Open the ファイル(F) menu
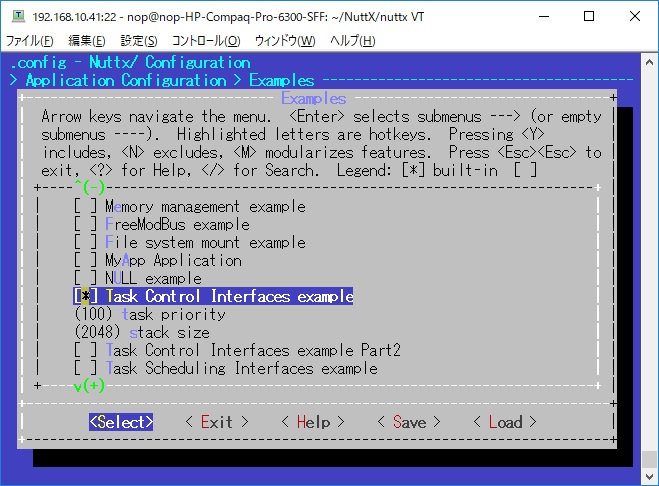Viewport: 659px width, 486px height. click(29, 41)
